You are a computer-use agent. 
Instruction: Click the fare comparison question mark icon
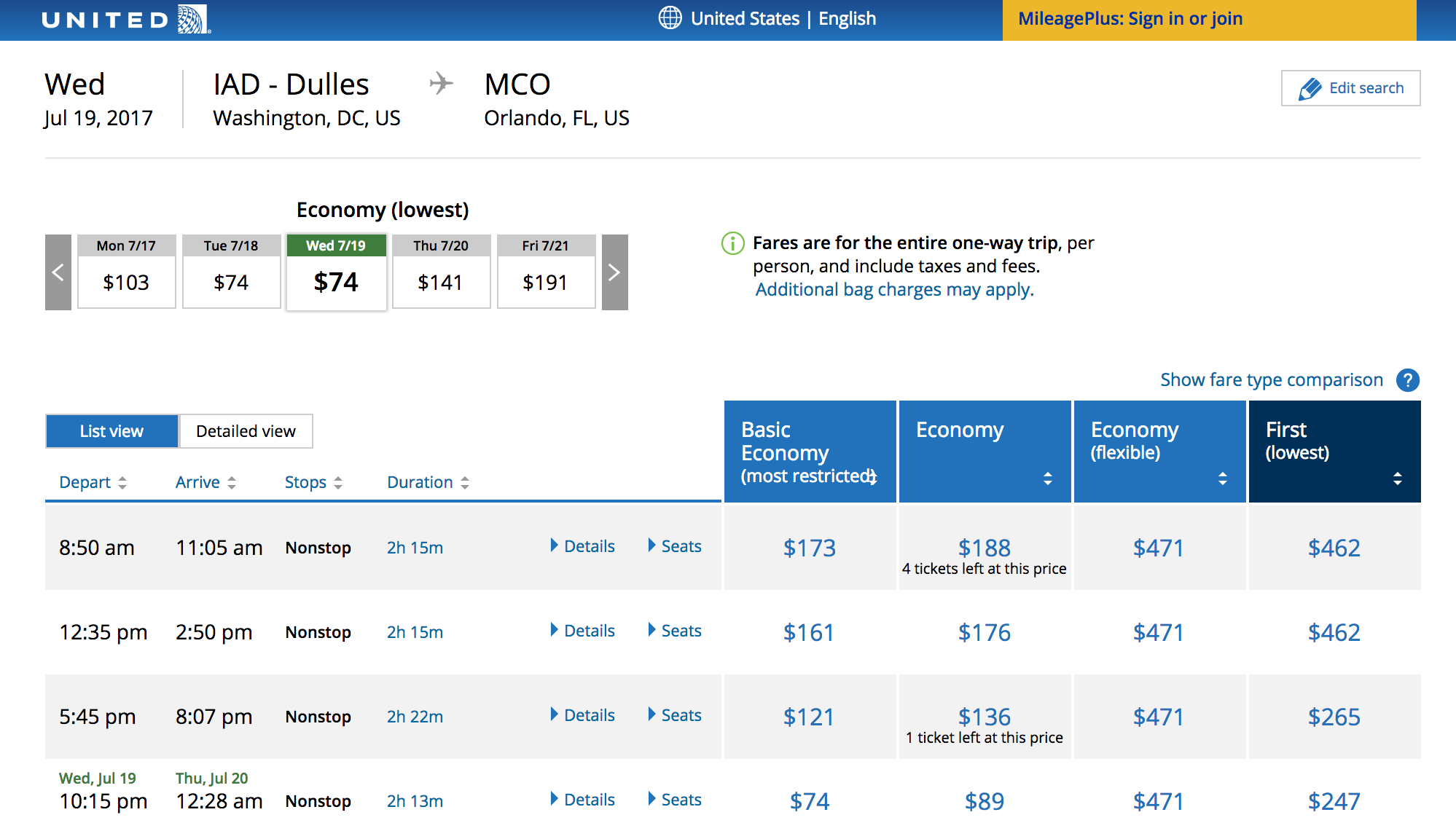(x=1407, y=380)
